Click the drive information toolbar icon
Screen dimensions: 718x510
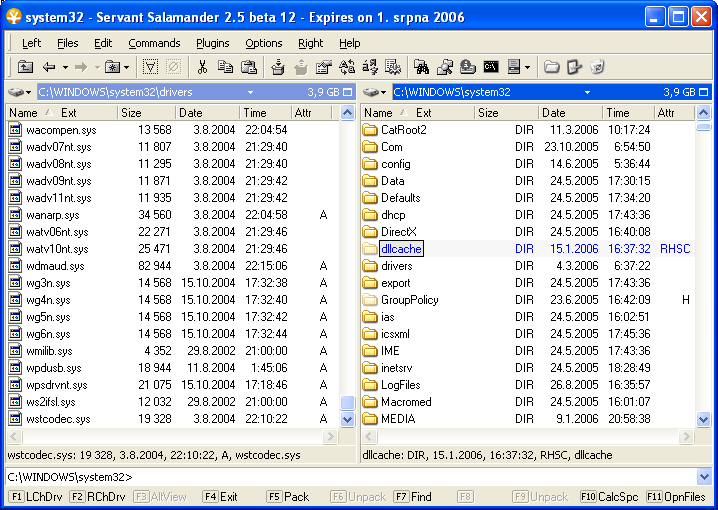coord(468,67)
